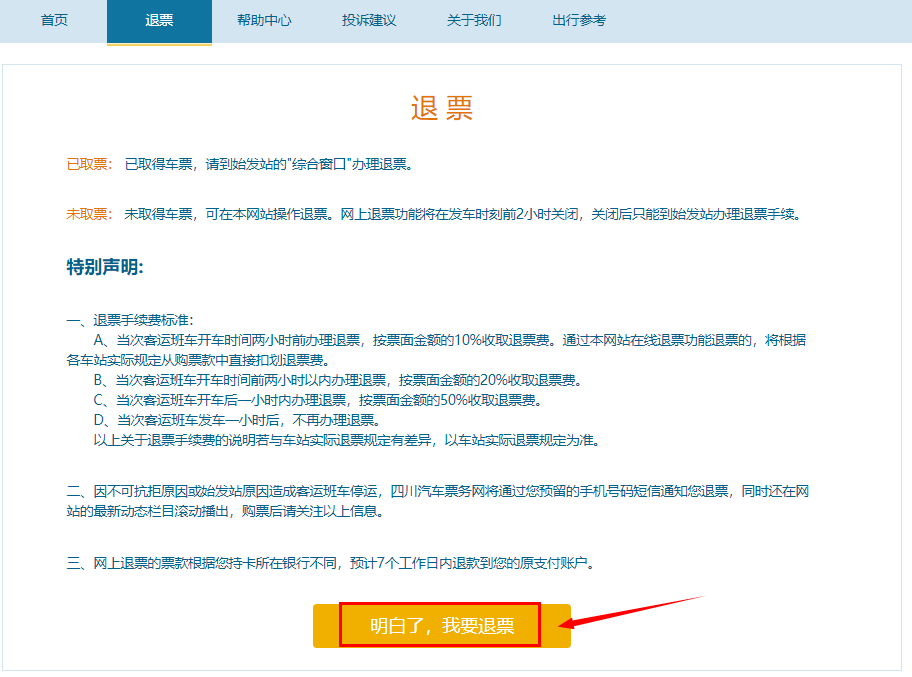
Task: Click the line ending 以车站实际退票规定为准
Action: click(x=346, y=440)
